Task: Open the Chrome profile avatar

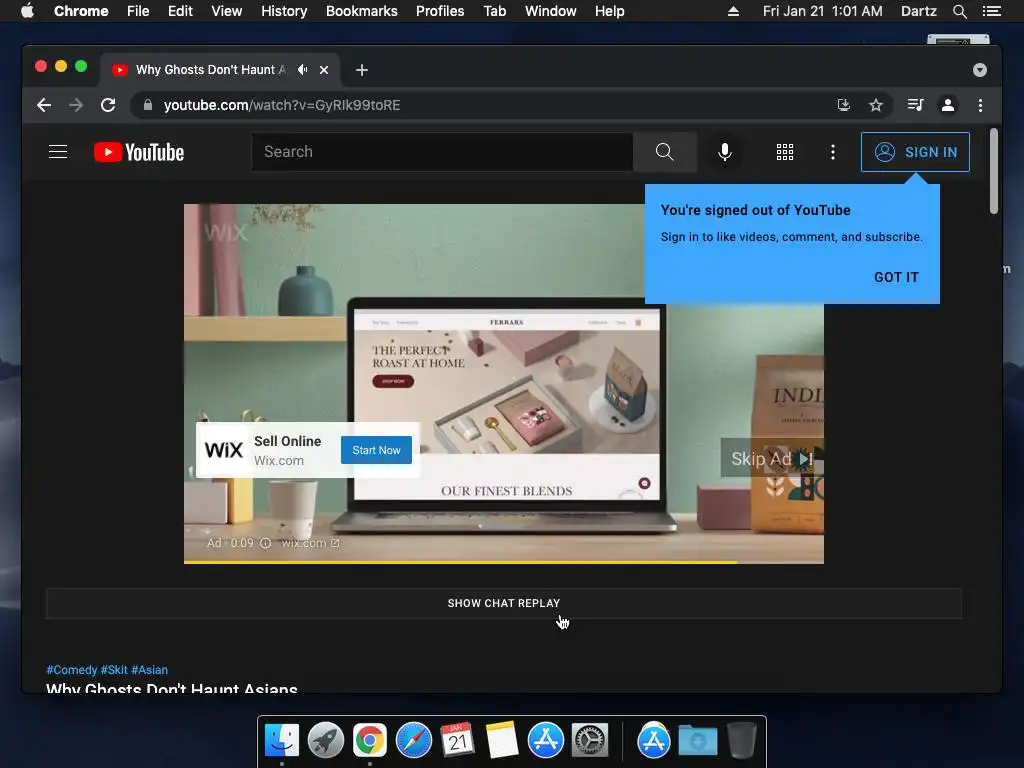Action: coord(948,105)
